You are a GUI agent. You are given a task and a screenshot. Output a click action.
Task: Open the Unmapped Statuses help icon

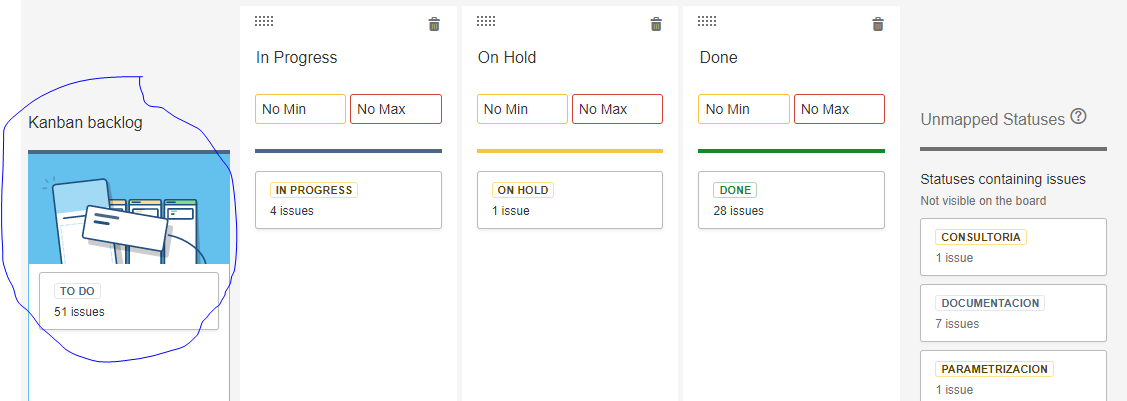point(1078,116)
